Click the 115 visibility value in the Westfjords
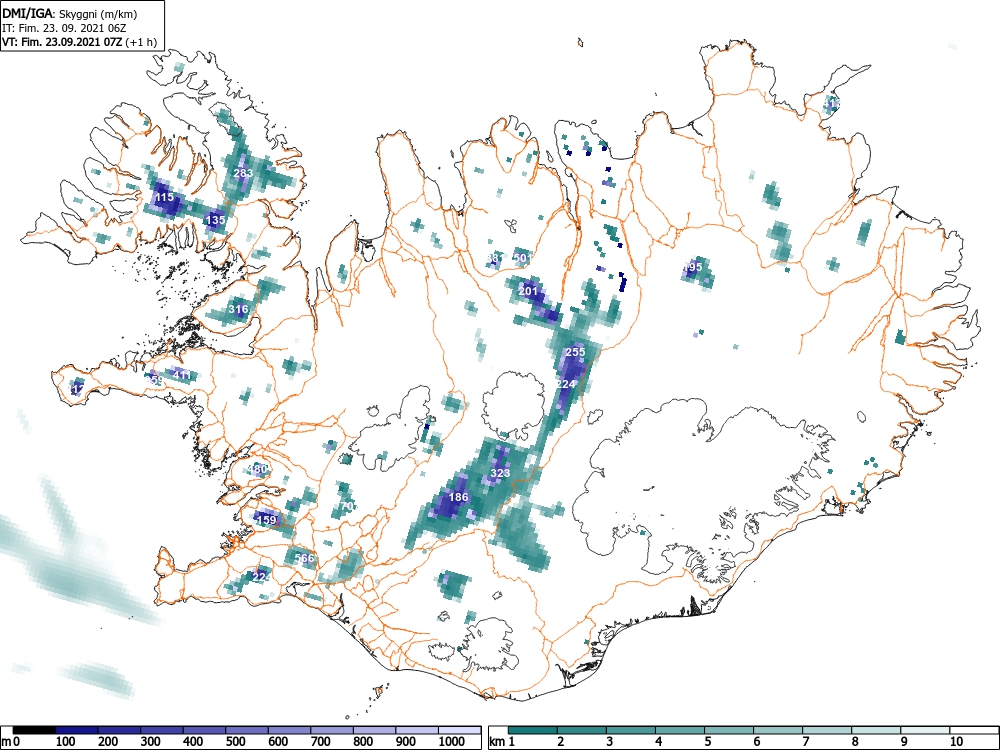Image resolution: width=1000 pixels, height=750 pixels. pos(165,197)
